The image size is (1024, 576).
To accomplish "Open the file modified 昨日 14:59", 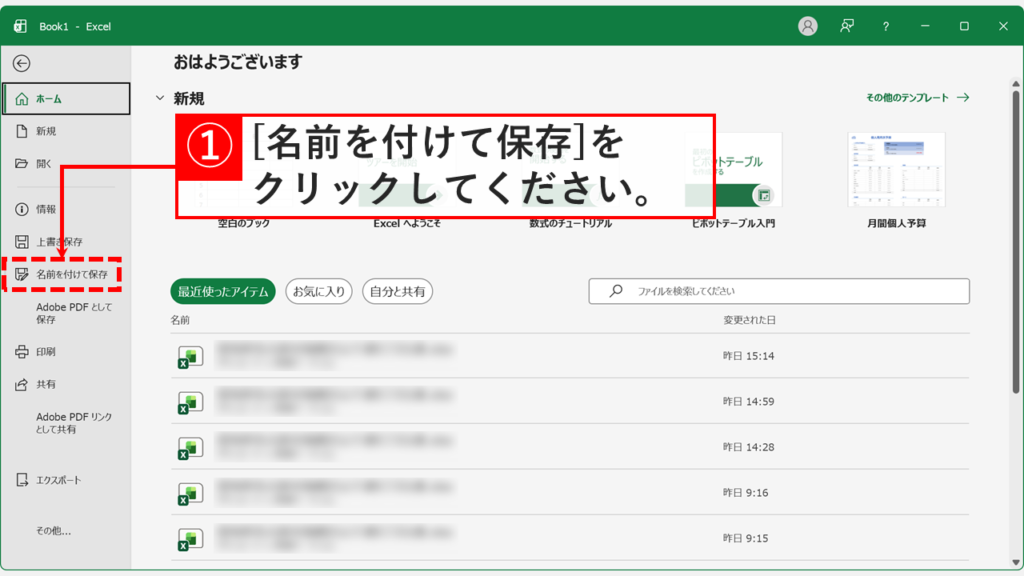I will tap(570, 402).
